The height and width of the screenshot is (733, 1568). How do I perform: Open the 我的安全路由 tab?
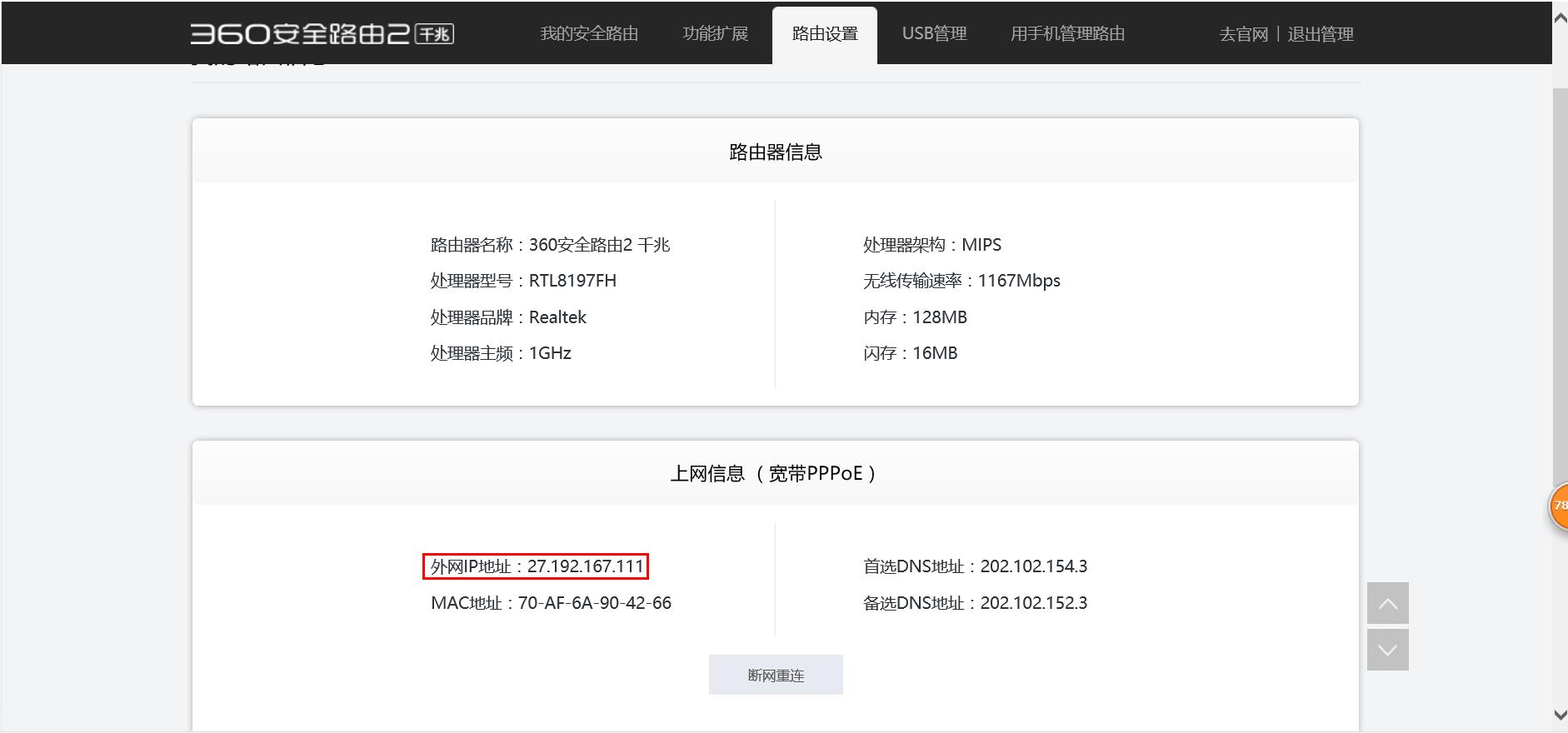(x=589, y=33)
